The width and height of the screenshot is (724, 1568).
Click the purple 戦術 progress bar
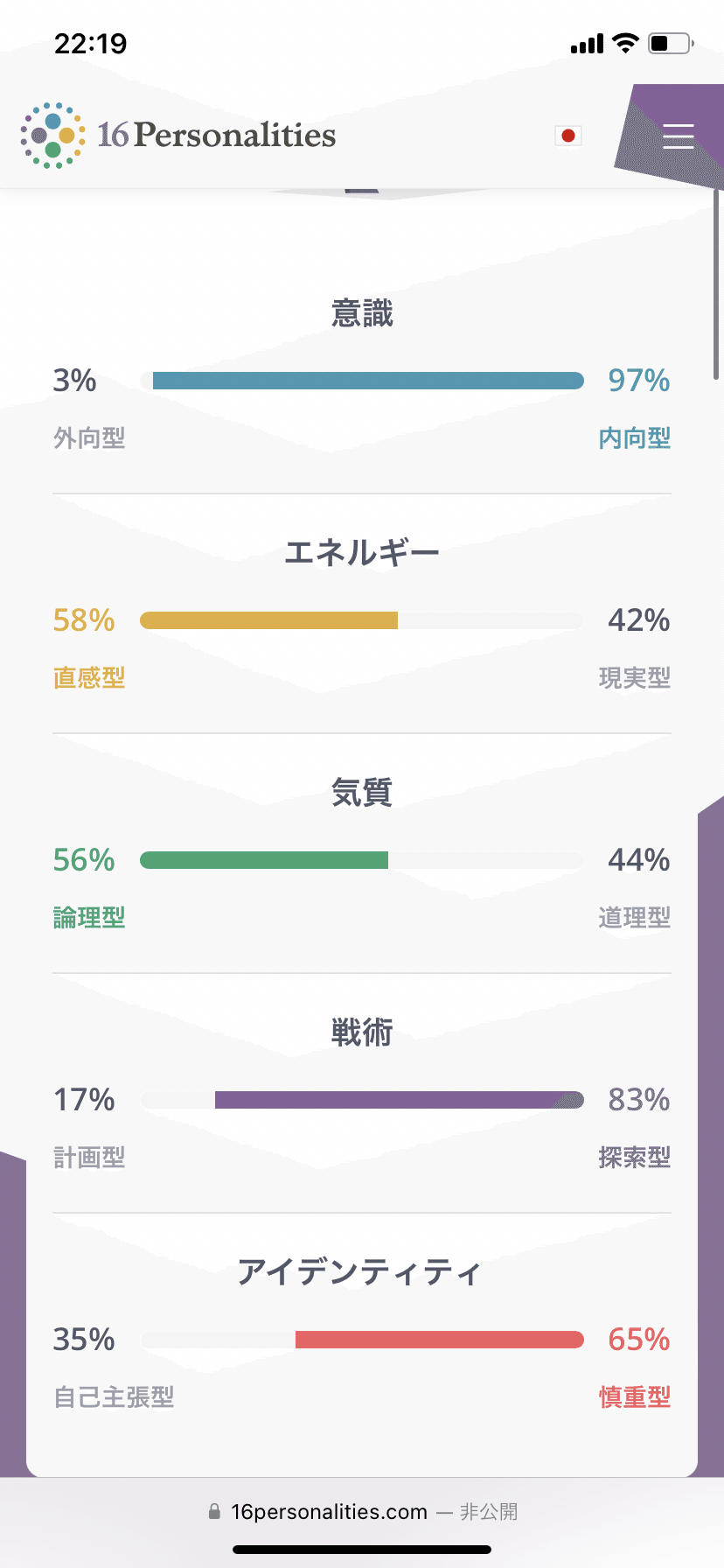[399, 1100]
